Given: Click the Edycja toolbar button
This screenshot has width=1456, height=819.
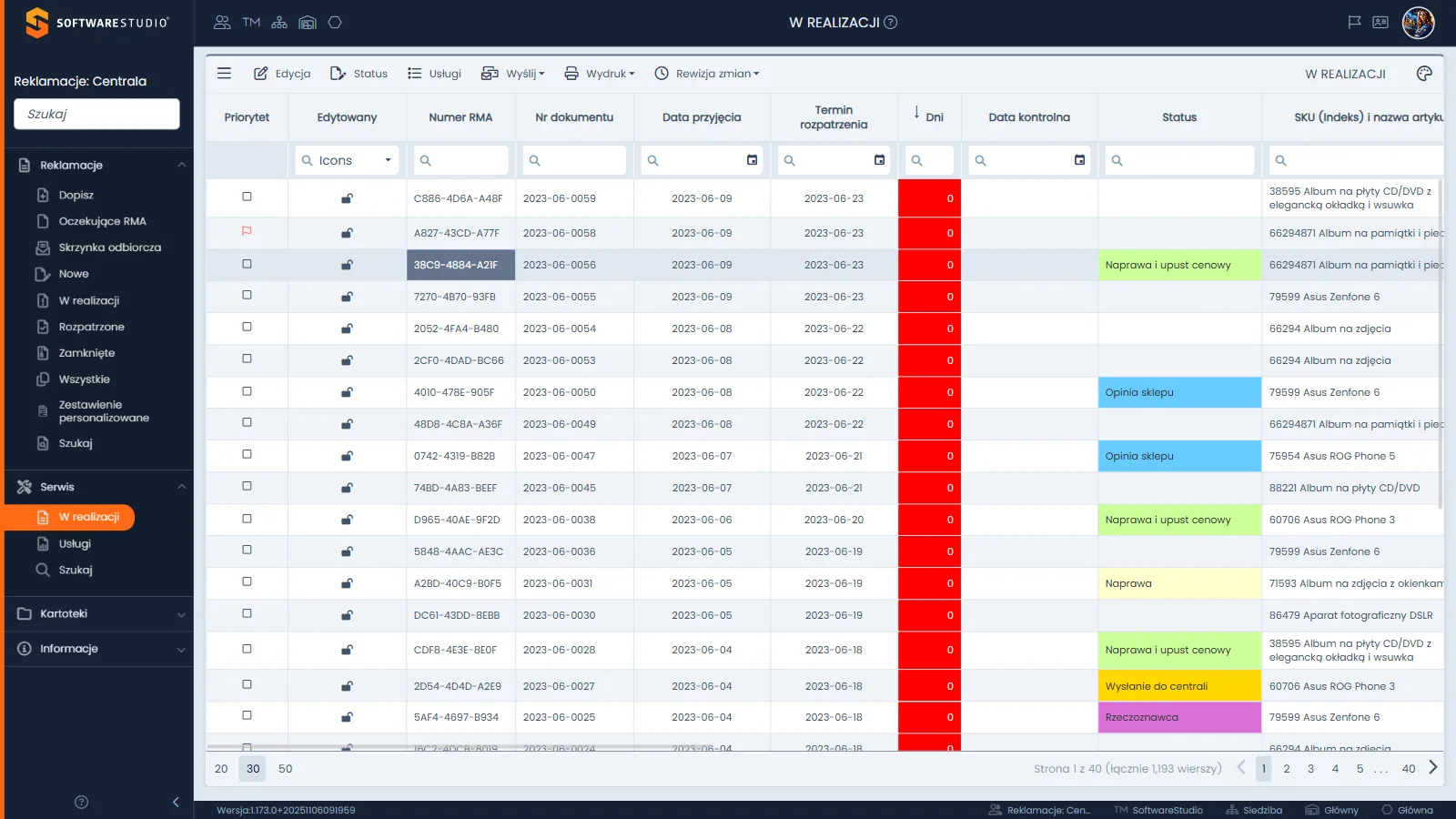Looking at the screenshot, I should [282, 74].
